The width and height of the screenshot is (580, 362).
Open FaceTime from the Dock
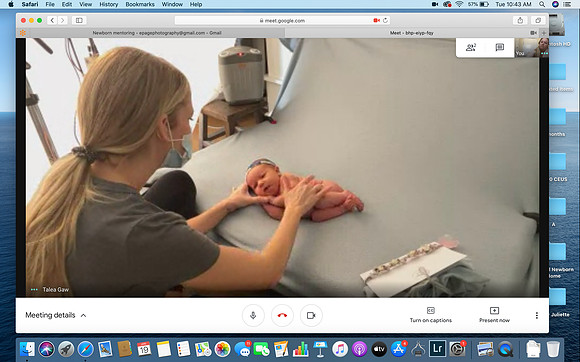262,349
